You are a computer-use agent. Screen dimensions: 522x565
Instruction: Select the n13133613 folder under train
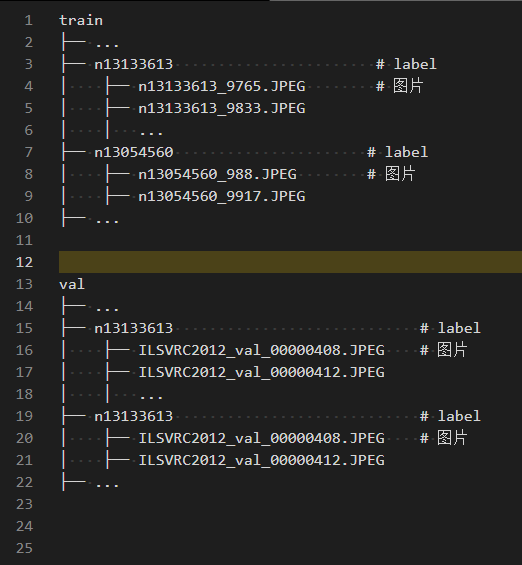(134, 64)
